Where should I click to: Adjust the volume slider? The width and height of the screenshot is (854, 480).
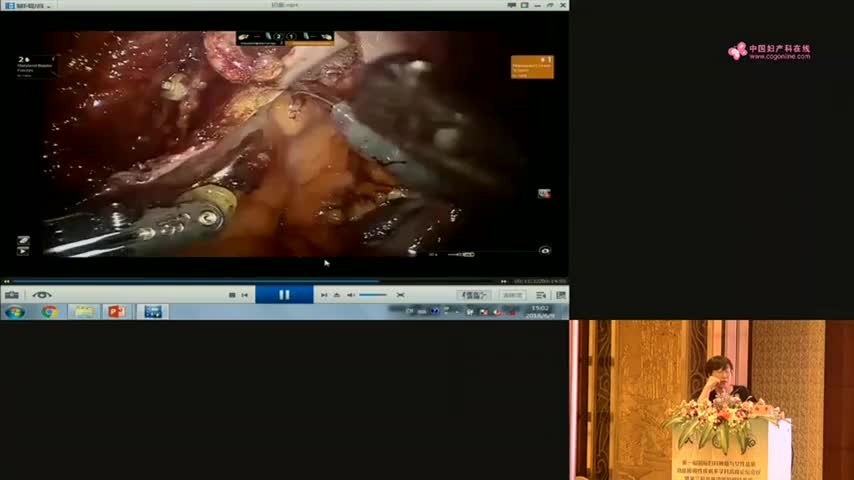pos(372,295)
